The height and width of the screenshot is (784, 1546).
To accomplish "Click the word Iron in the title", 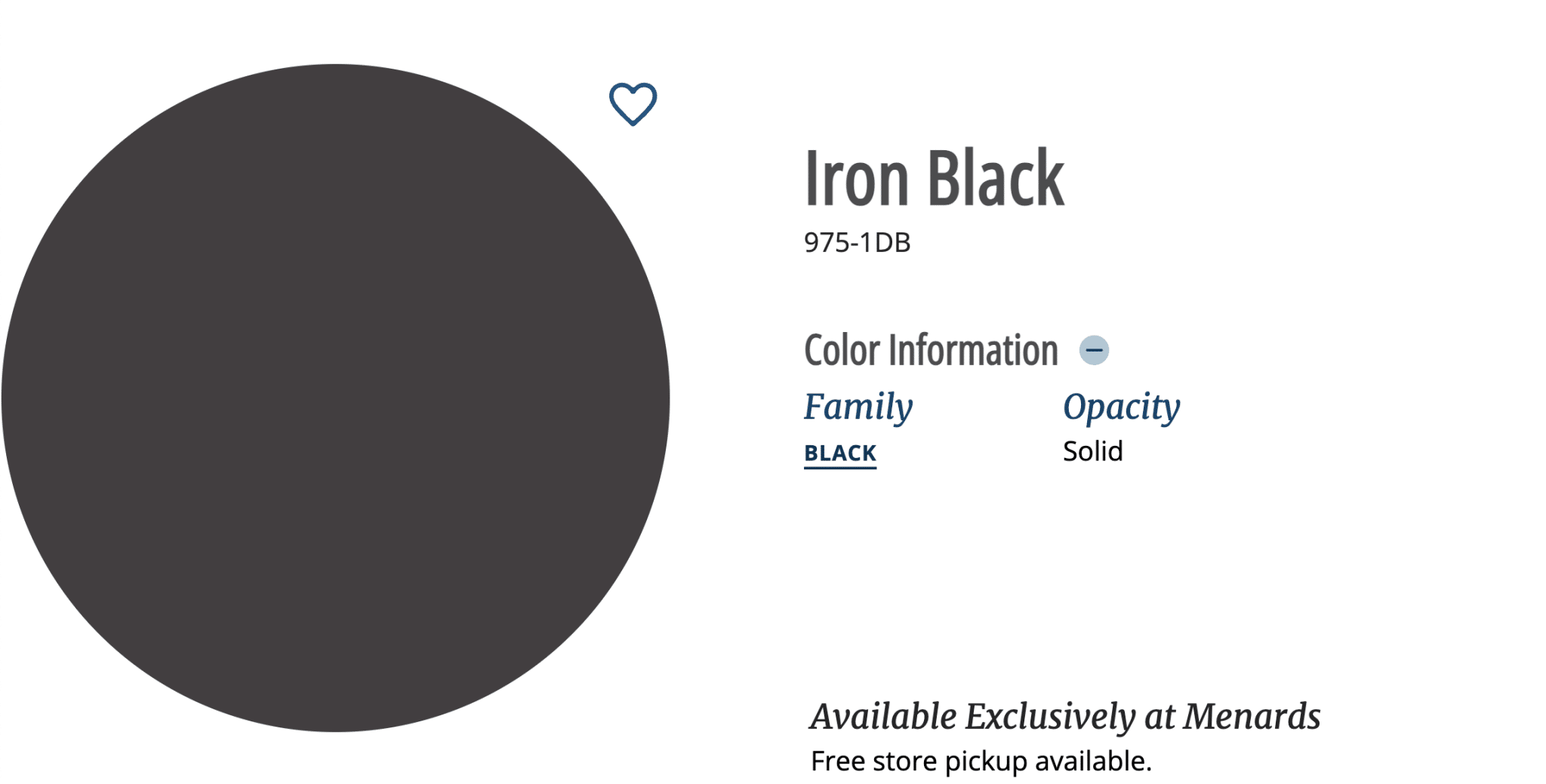I will click(856, 178).
